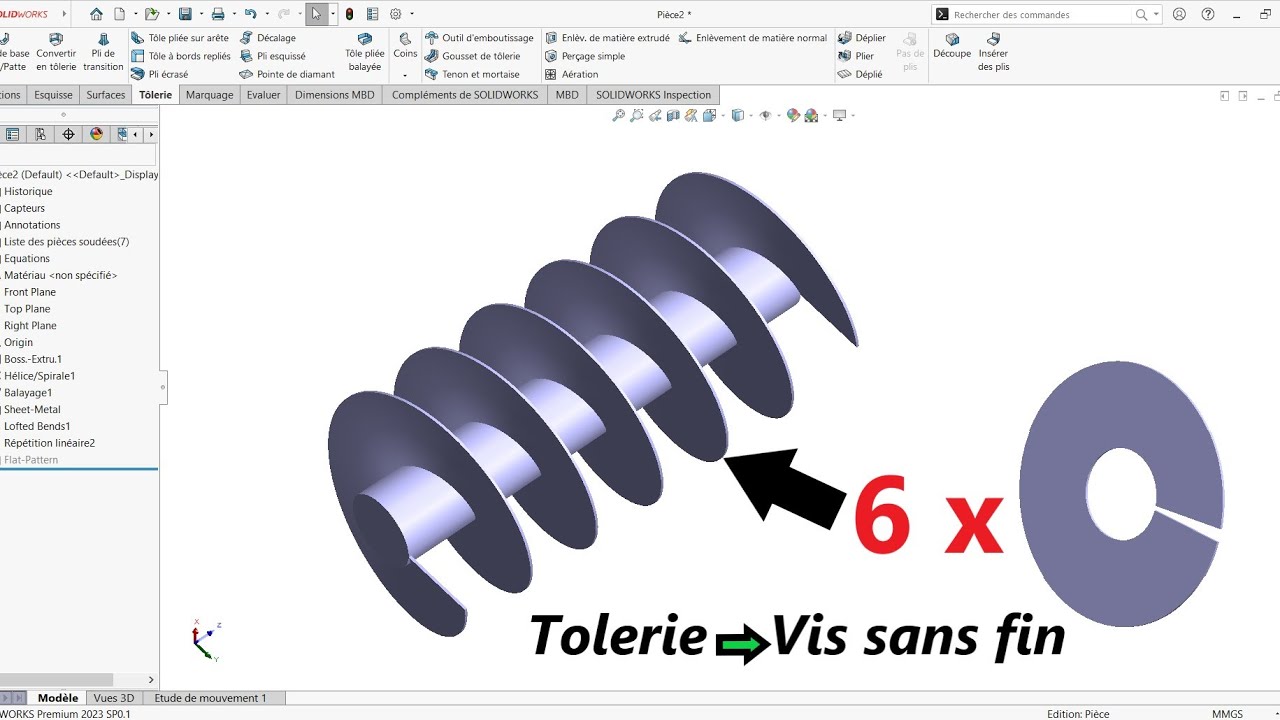The height and width of the screenshot is (720, 1280).
Task: Select Pointe de diamant tool
Action: (288, 74)
